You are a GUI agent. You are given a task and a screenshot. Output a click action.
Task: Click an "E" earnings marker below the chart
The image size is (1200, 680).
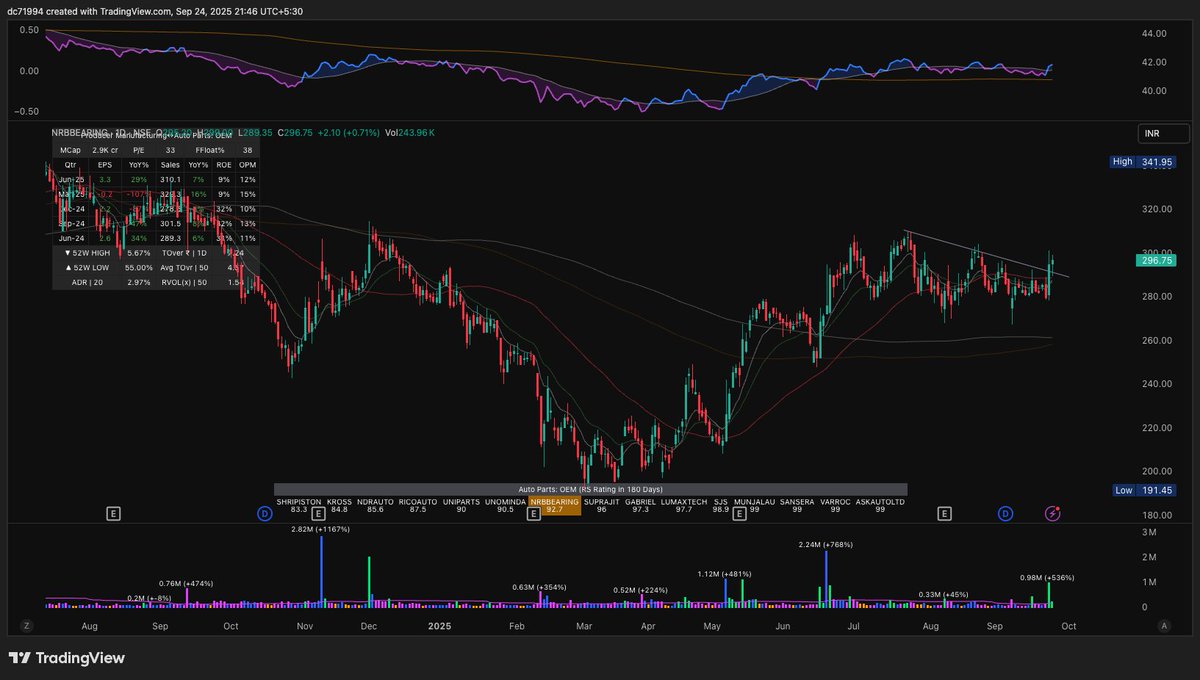coord(115,512)
